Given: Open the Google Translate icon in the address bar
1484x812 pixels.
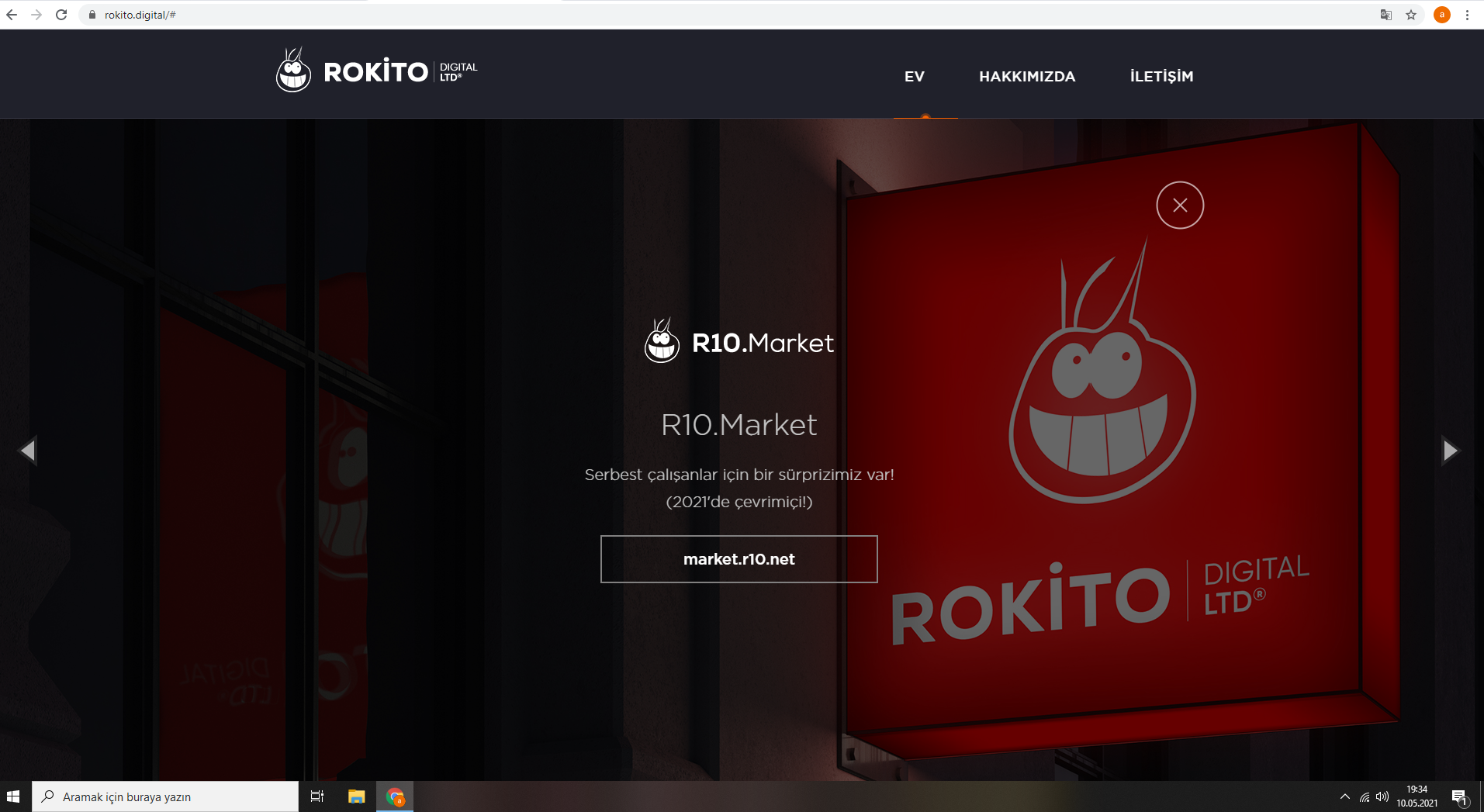Looking at the screenshot, I should (x=1386, y=15).
